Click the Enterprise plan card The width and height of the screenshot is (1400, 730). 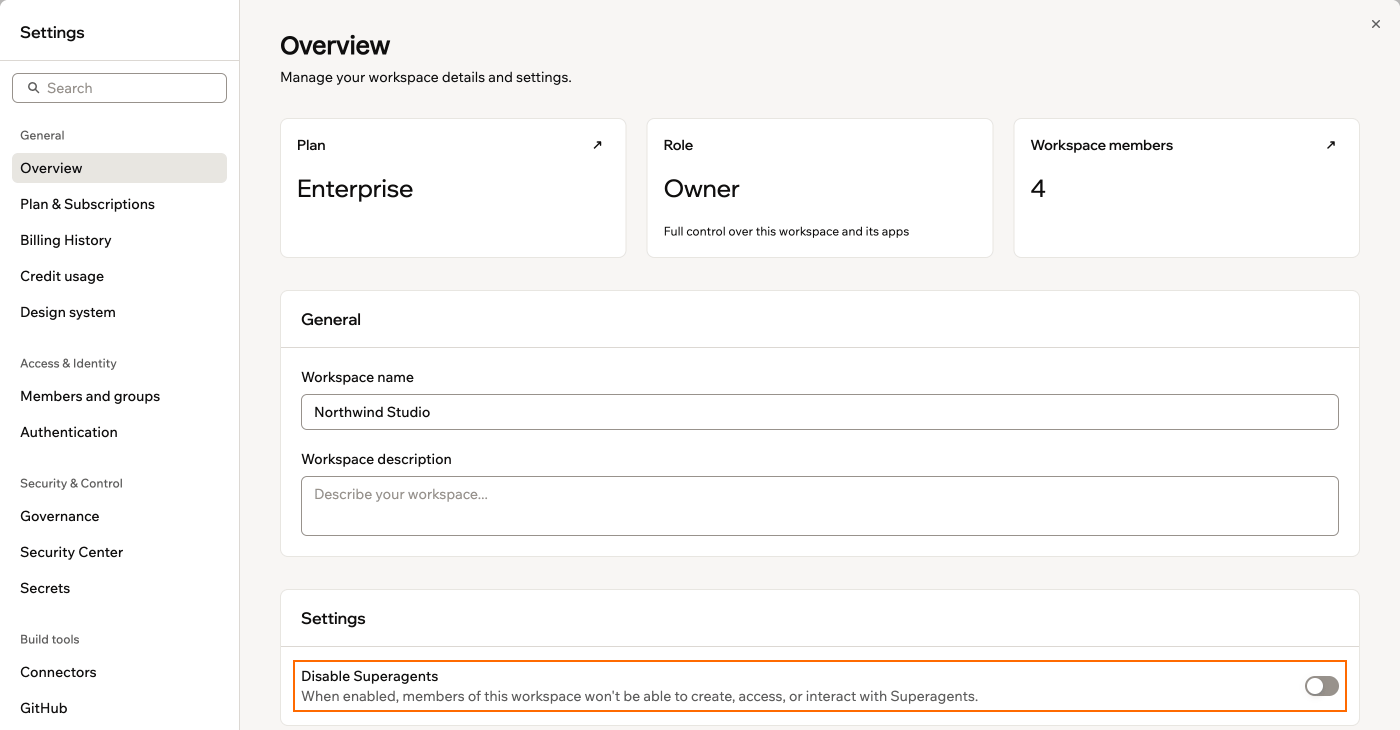(453, 188)
